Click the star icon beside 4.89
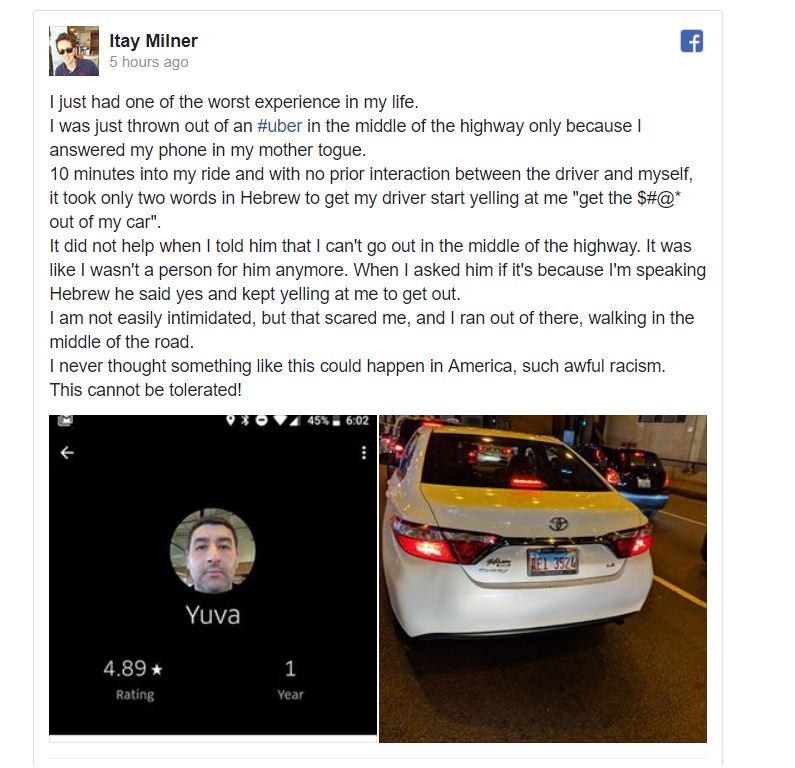Image resolution: width=795 pixels, height=768 pixels. pyautogui.click(x=157, y=670)
